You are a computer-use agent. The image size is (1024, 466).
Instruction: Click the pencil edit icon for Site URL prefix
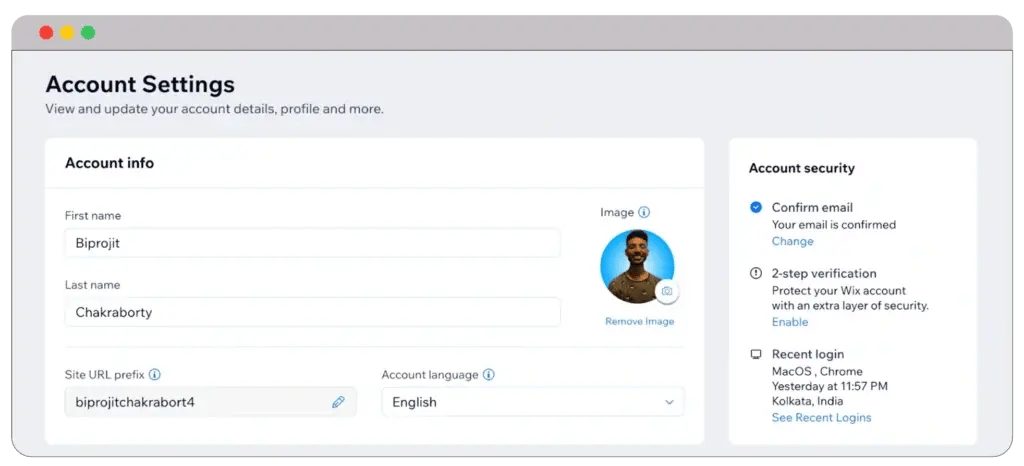click(x=338, y=402)
